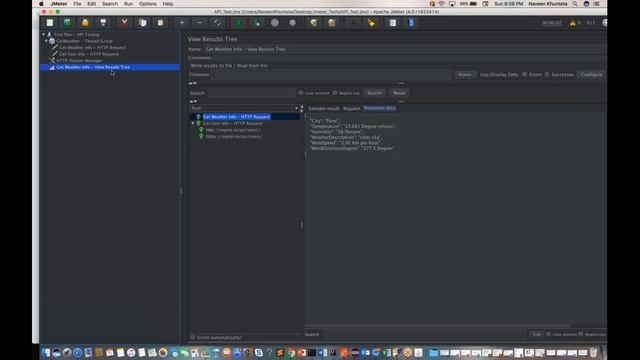Click Start no pauses icon

click(257, 23)
